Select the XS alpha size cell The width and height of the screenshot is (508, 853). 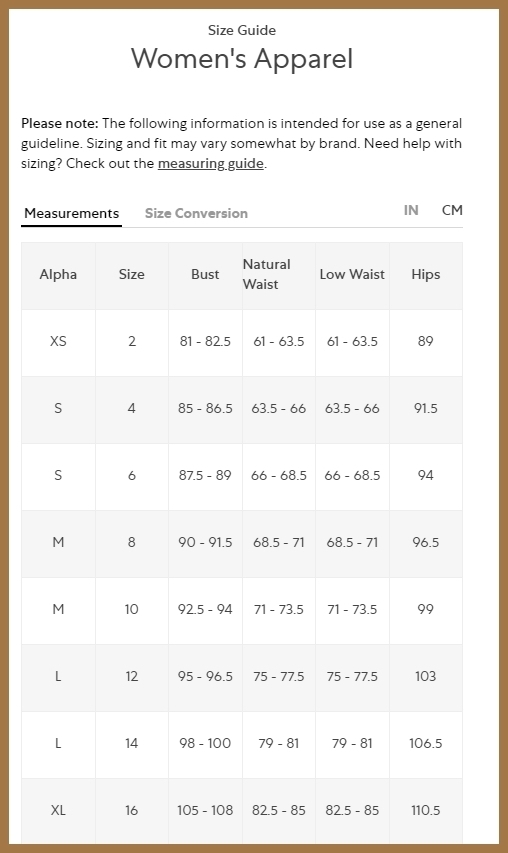click(58, 341)
